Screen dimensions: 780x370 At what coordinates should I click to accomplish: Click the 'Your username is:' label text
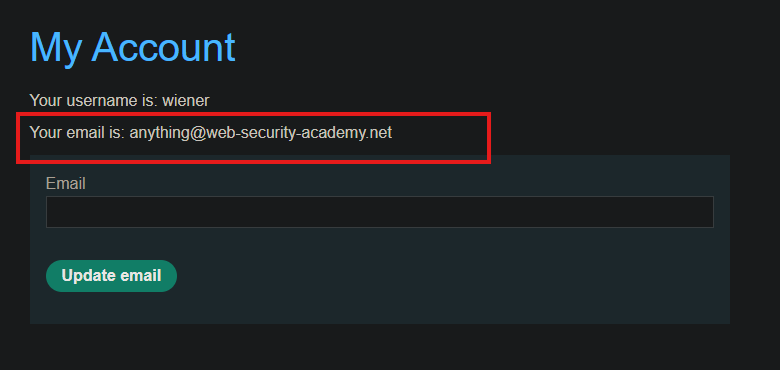(x=94, y=100)
